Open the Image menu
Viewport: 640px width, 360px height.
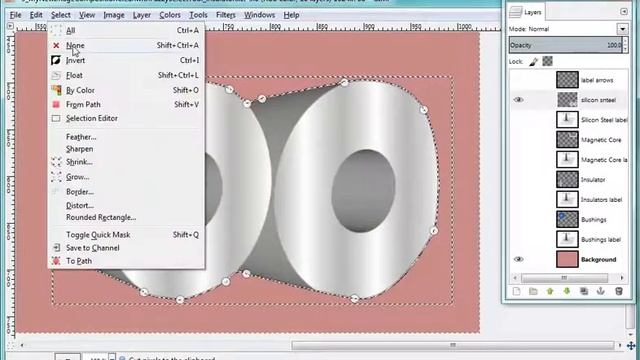pos(114,15)
